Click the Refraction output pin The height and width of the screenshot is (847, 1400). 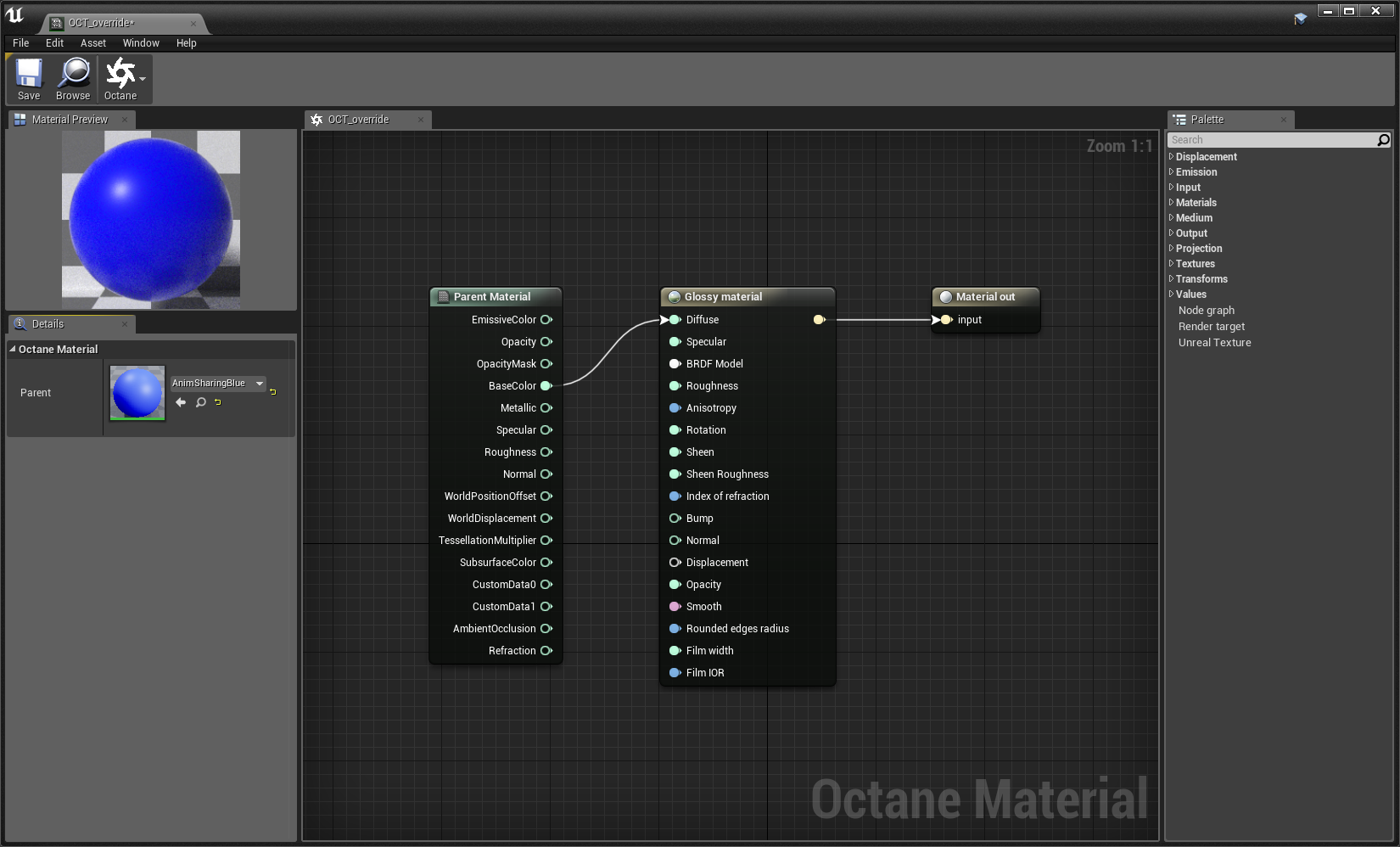pos(546,651)
